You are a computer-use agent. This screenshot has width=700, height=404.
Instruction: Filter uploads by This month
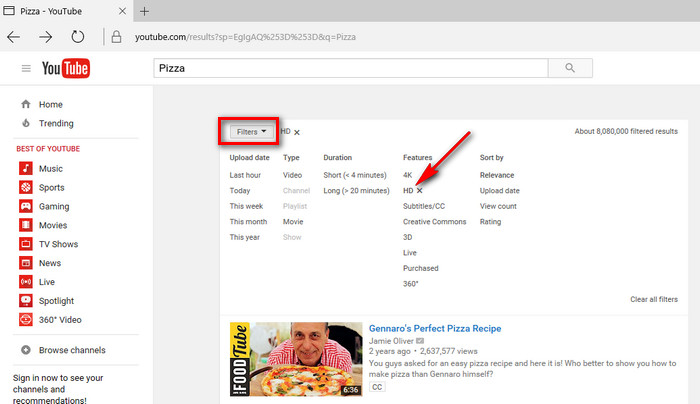pos(248,222)
